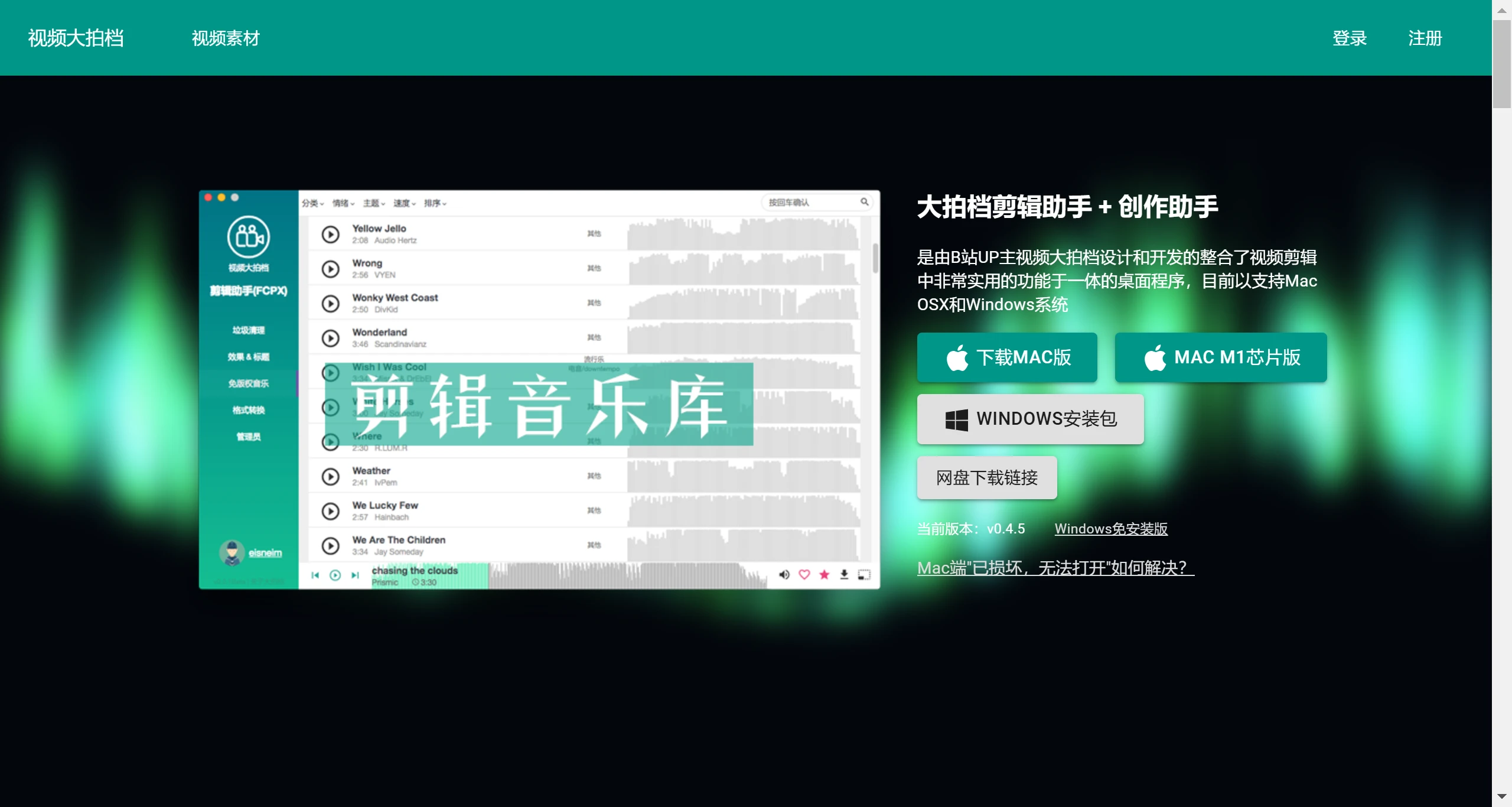Toggle the loop selection icon in player bar
The height and width of the screenshot is (807, 1512).
tap(865, 574)
